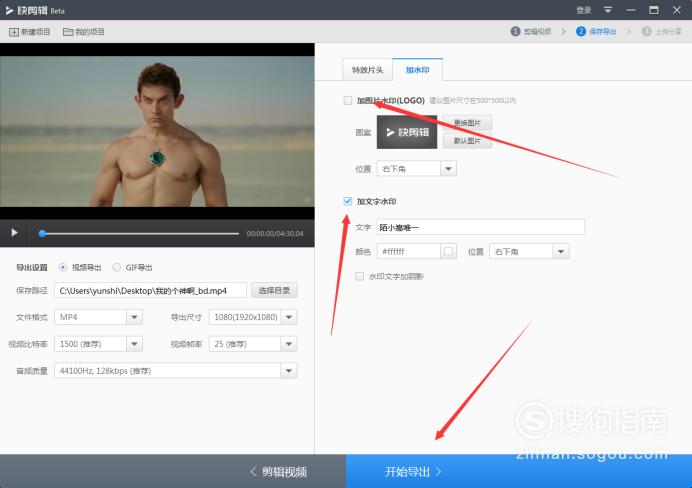The image size is (692, 488).
Task: Select GIF导出 radio button
Action: point(117,267)
